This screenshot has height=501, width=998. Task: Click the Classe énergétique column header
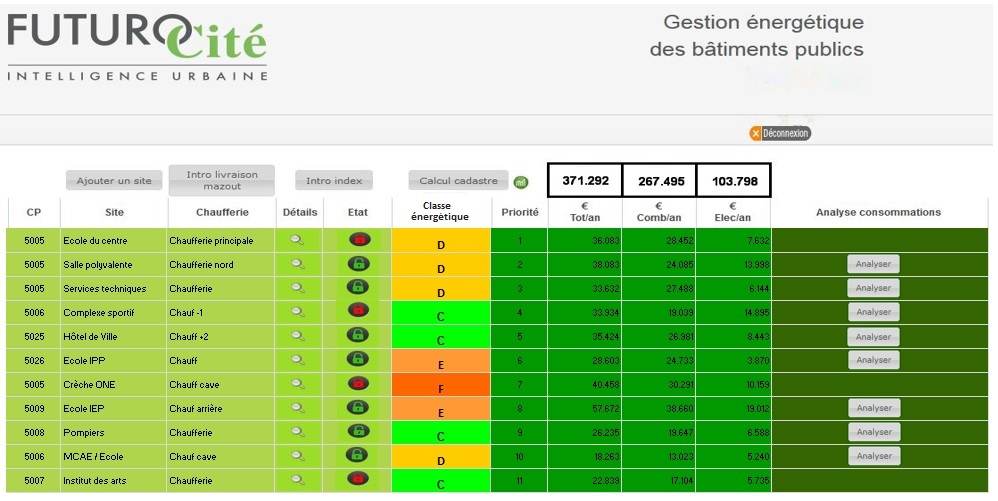(440, 212)
